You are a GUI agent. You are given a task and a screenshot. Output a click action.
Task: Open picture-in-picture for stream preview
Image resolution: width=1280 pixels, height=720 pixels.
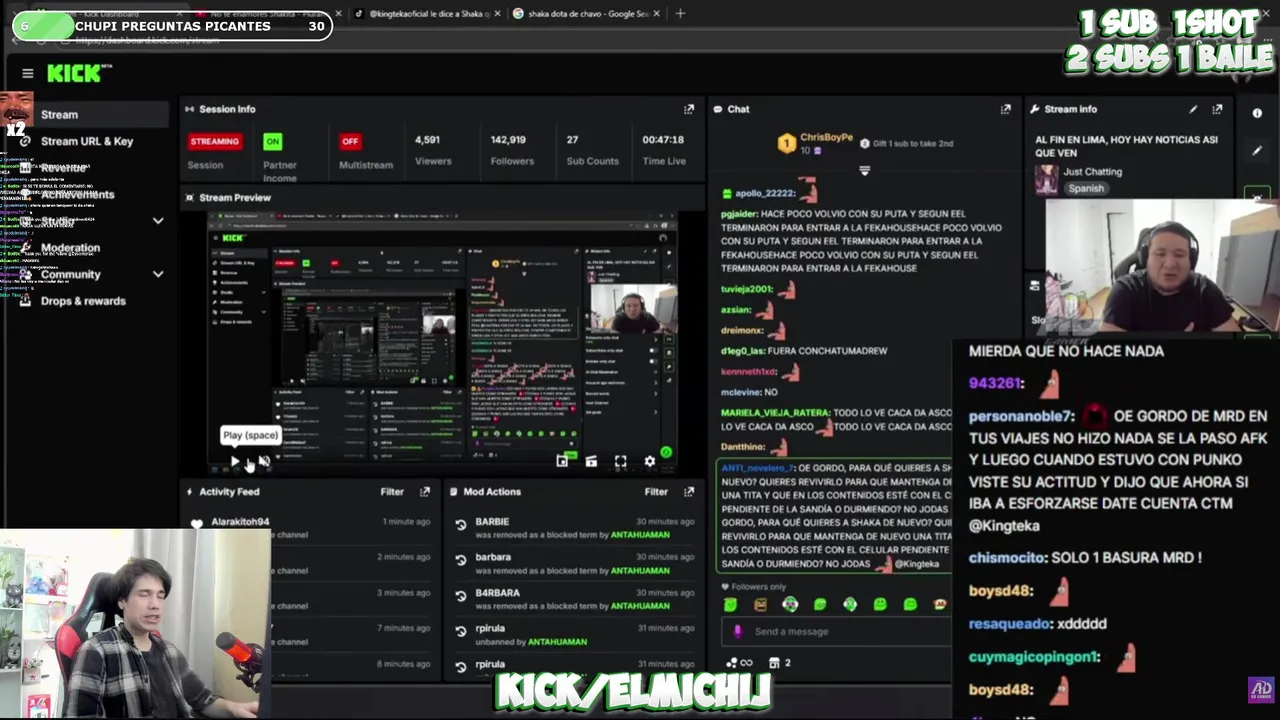562,461
